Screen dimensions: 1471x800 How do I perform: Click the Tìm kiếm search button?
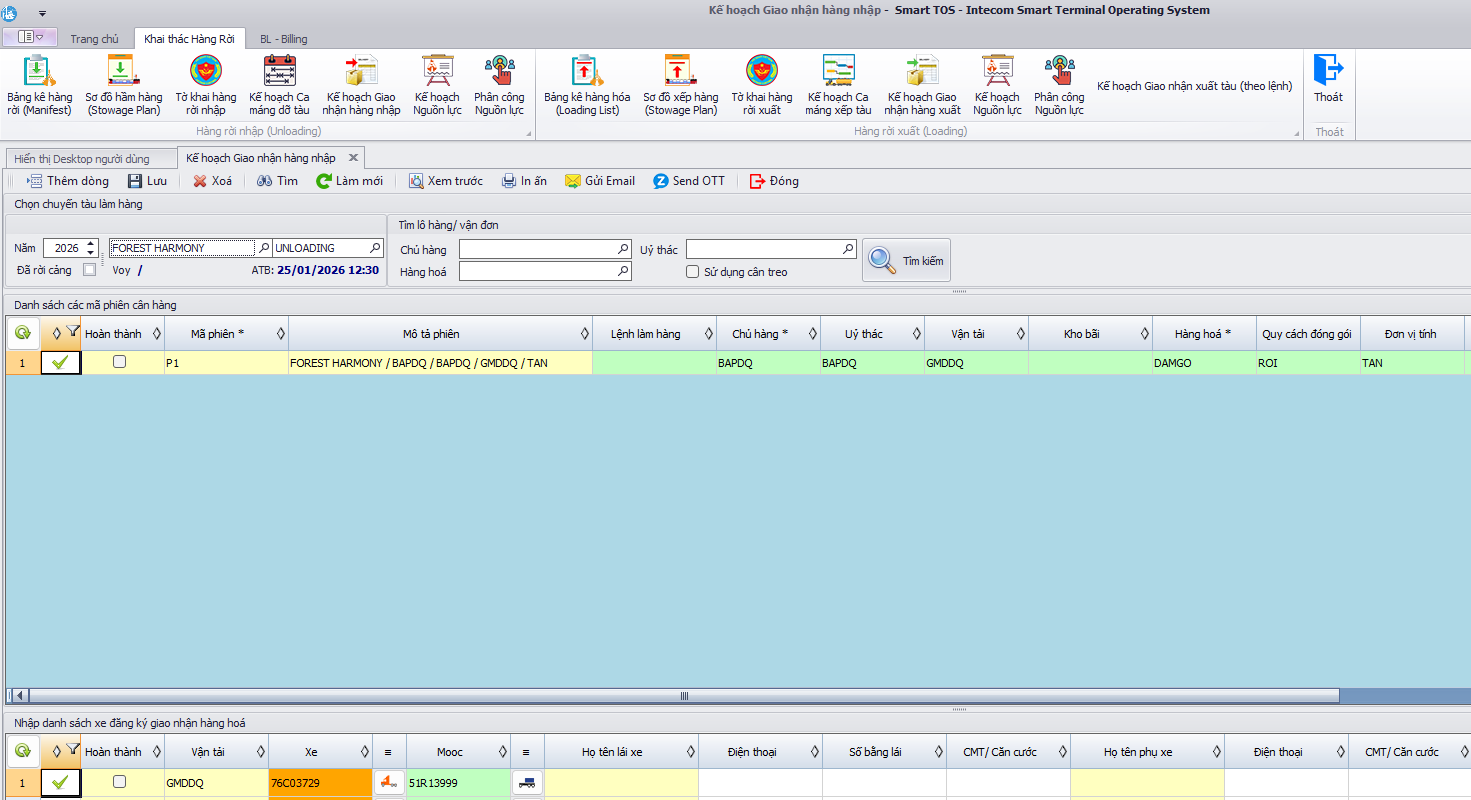point(906,260)
